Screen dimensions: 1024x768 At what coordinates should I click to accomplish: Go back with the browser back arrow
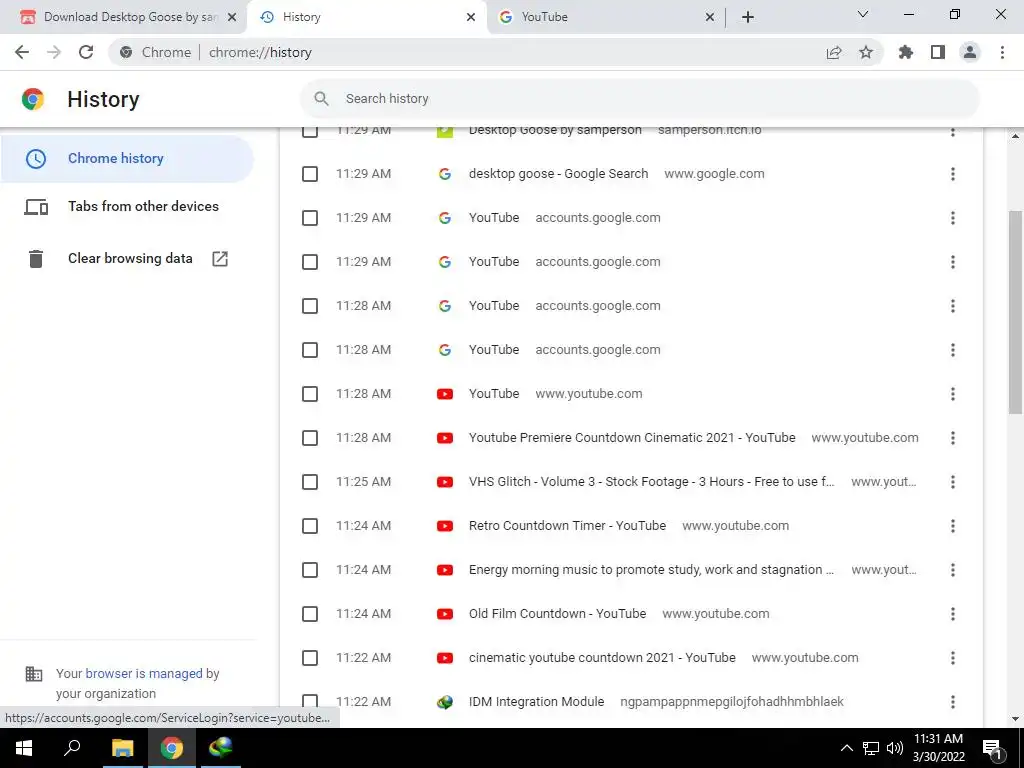[x=22, y=52]
